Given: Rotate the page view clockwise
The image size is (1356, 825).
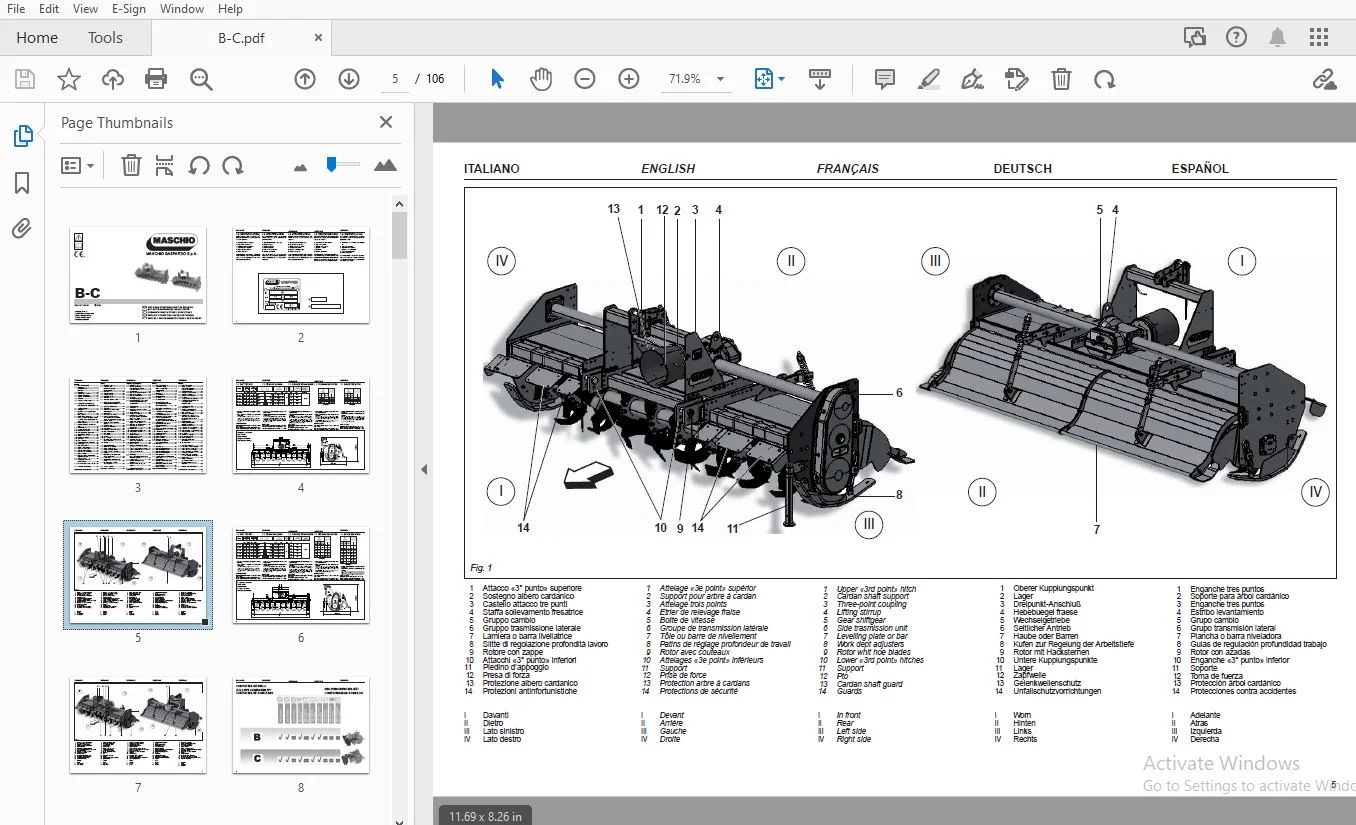Looking at the screenshot, I should click(1104, 79).
